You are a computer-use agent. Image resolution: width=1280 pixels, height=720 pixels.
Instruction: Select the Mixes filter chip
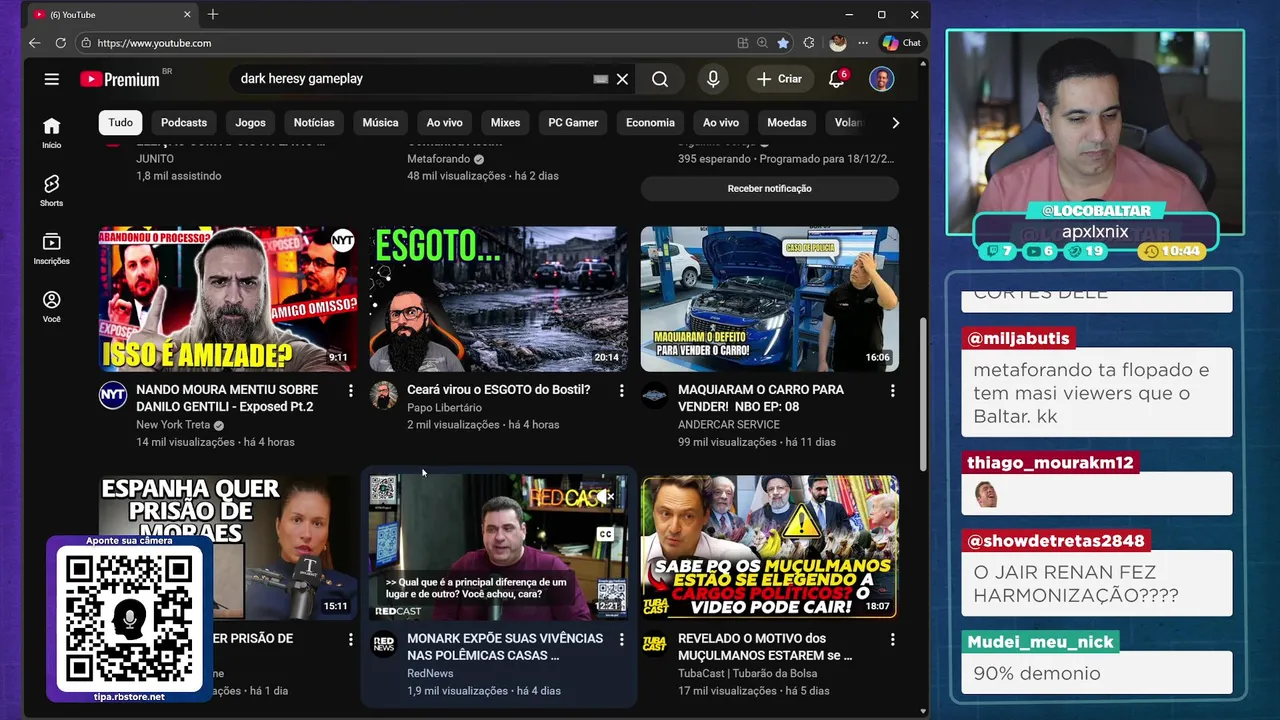(505, 122)
